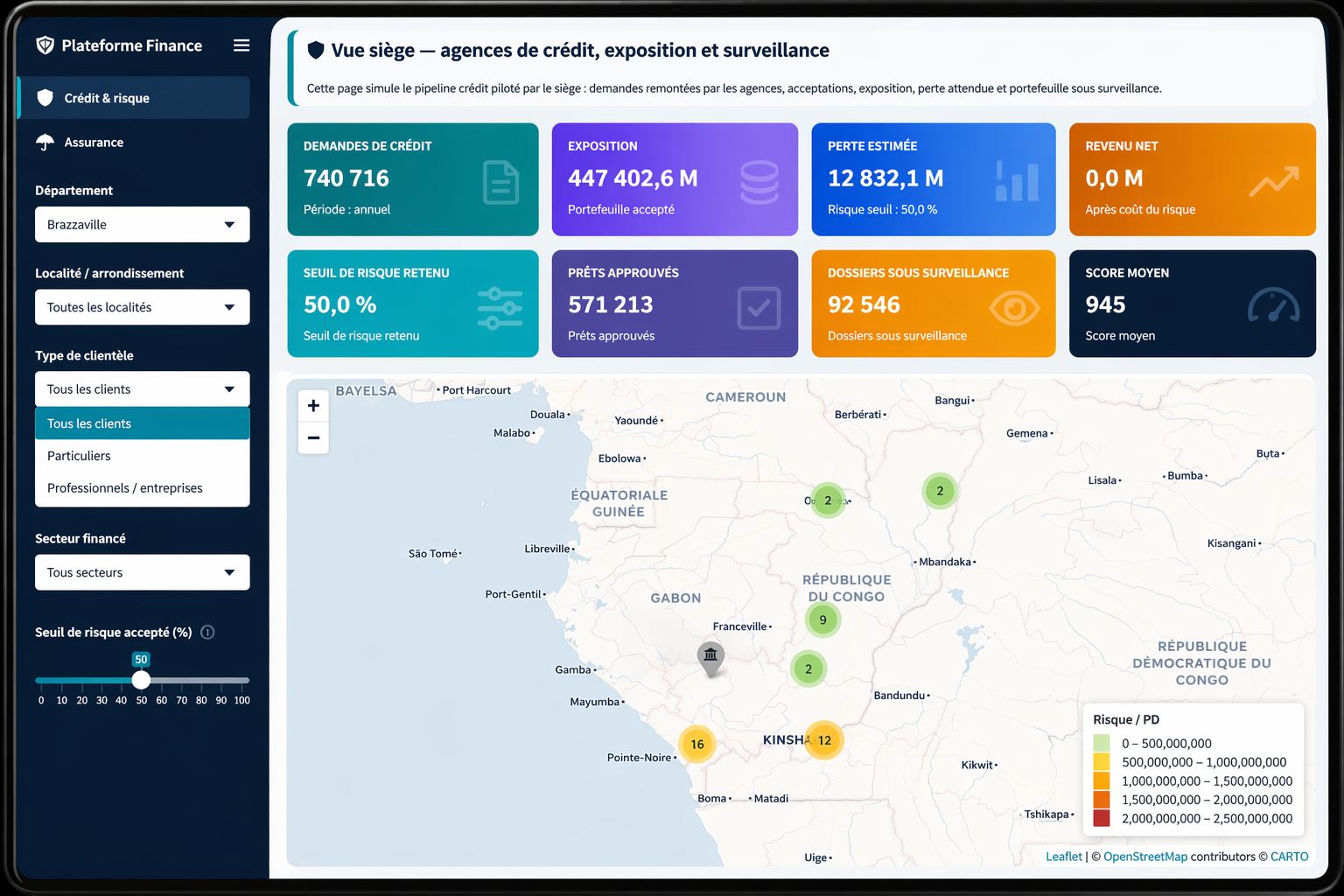
Task: Click the shield icon beside Vue siège title
Action: click(x=316, y=51)
